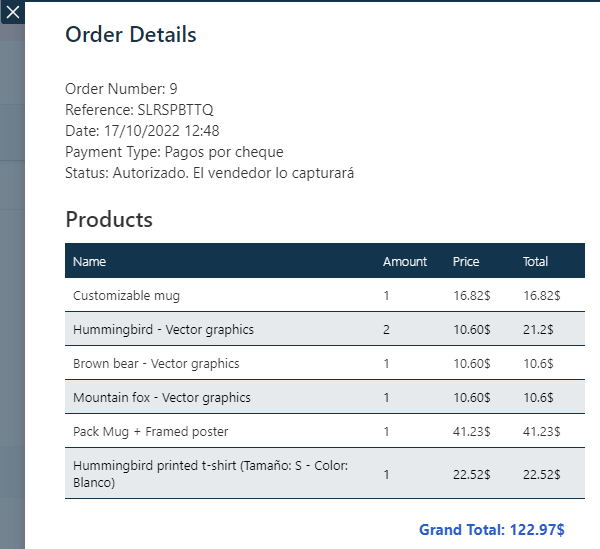Select Mountain fox - Vector graphics row
600x549 pixels.
pyautogui.click(x=161, y=398)
